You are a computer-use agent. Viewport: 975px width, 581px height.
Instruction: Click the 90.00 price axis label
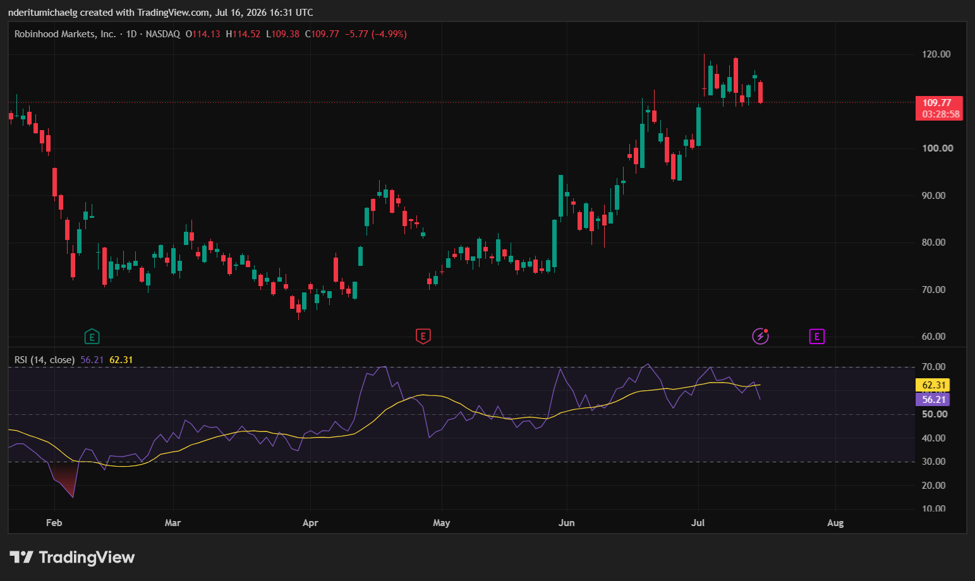[x=933, y=195]
